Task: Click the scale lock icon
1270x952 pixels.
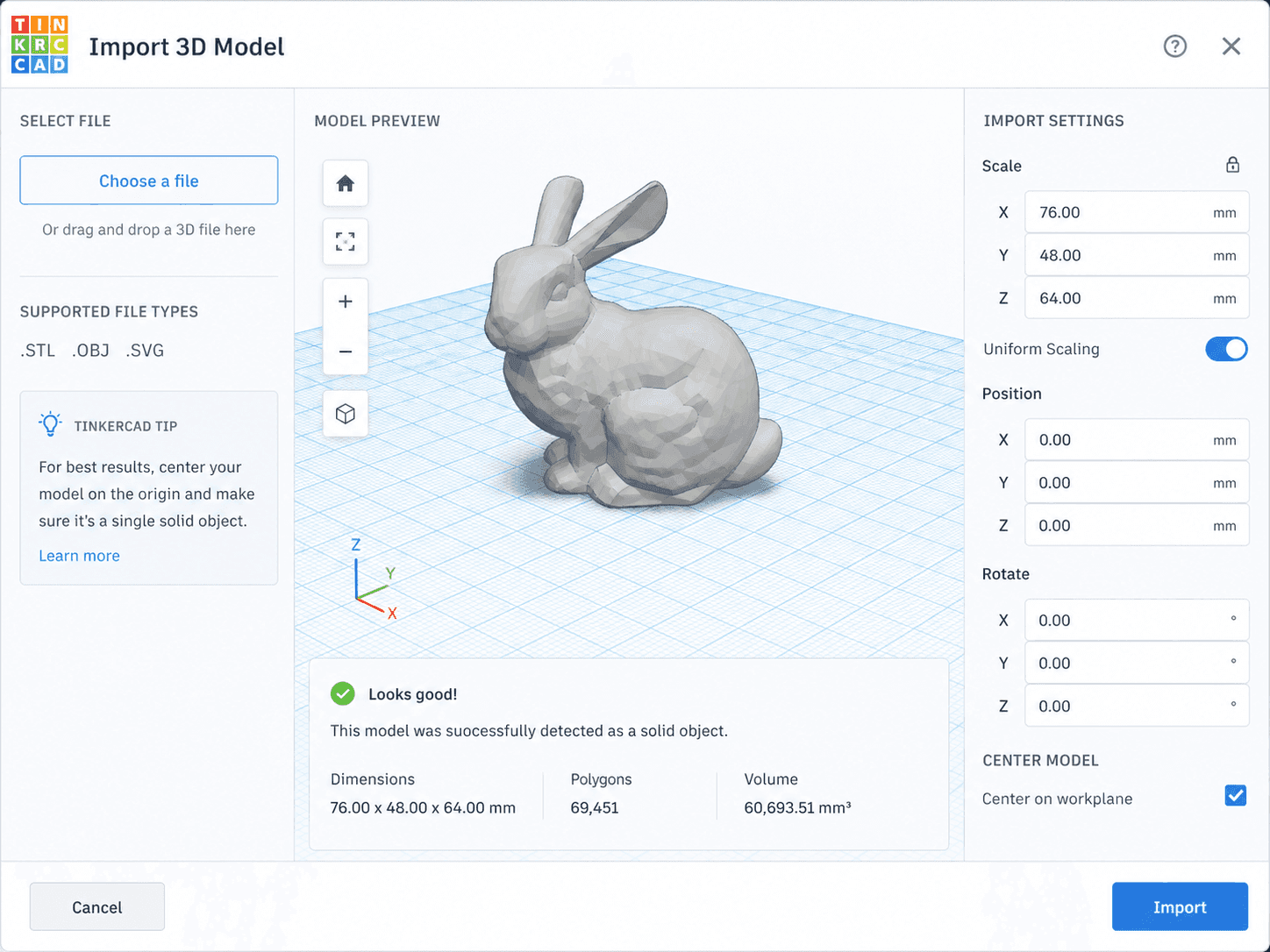Action: click(x=1232, y=165)
